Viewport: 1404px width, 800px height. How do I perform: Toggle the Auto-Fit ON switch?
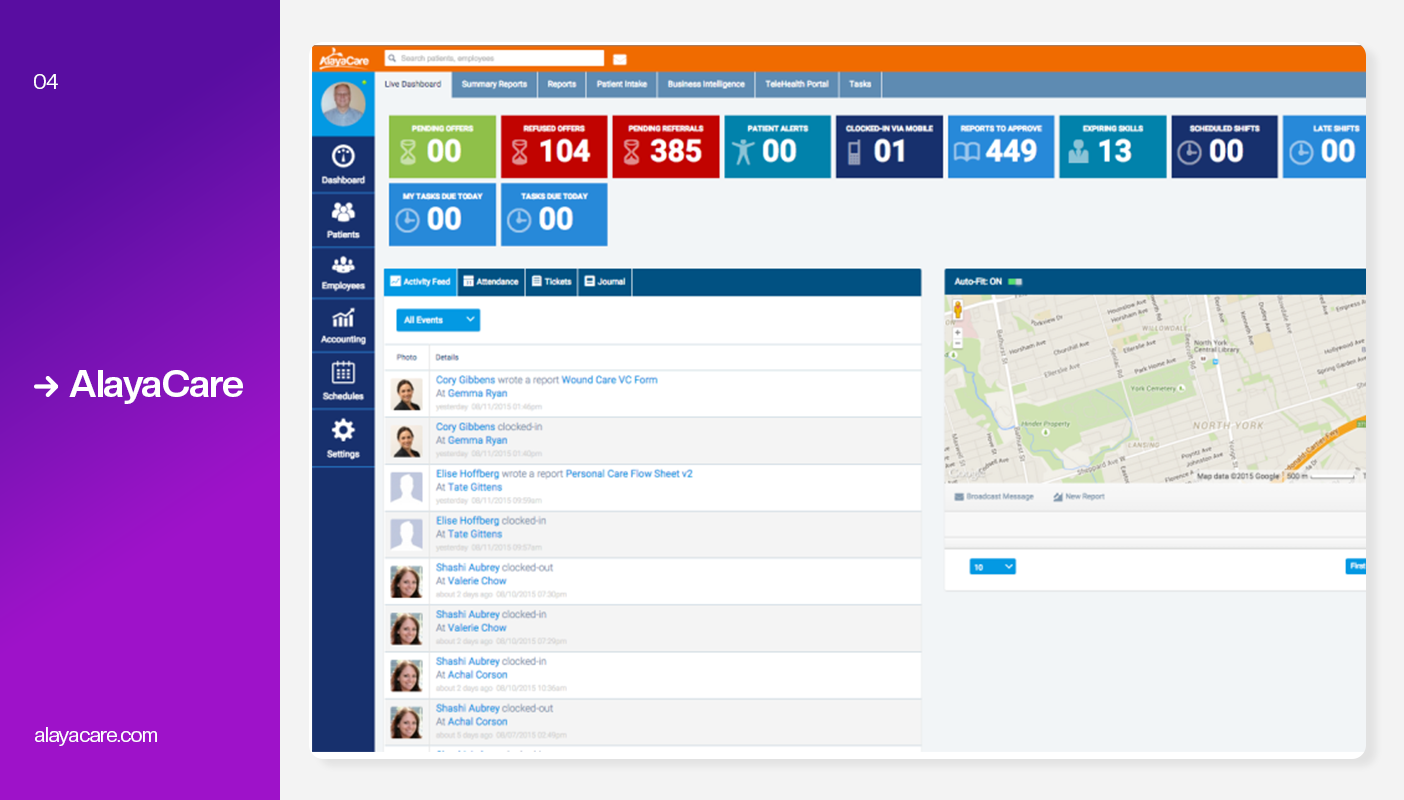point(1015,282)
